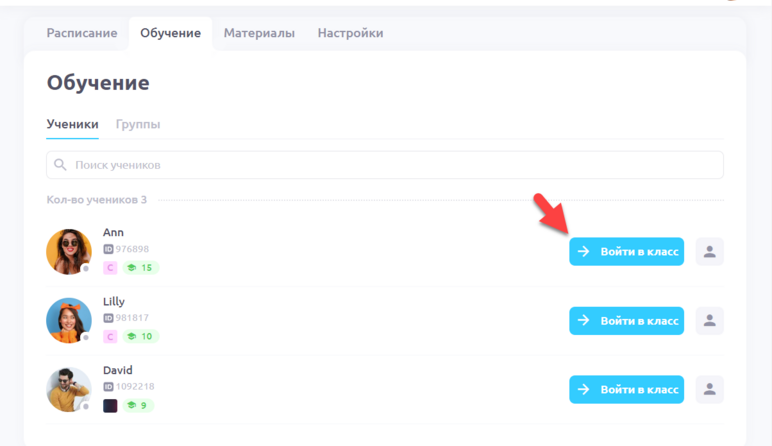Open David's profile person icon
This screenshot has height=446, width=772.
pyautogui.click(x=709, y=389)
